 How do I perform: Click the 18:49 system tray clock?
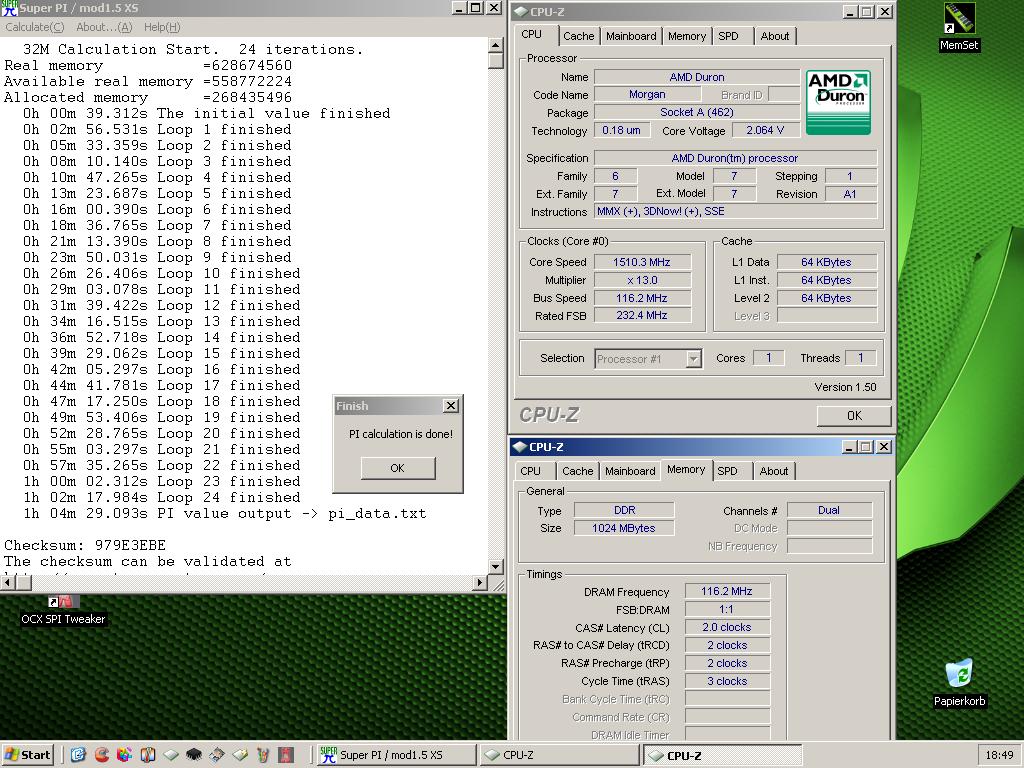tap(999, 755)
